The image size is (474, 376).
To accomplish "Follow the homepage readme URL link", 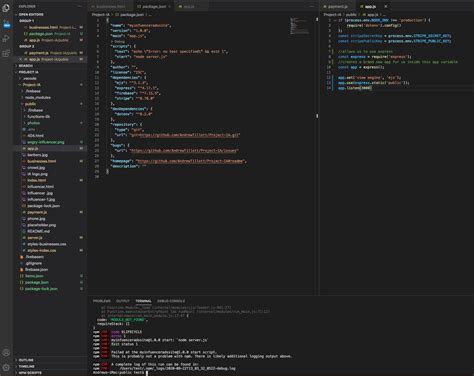I will 190,161.
